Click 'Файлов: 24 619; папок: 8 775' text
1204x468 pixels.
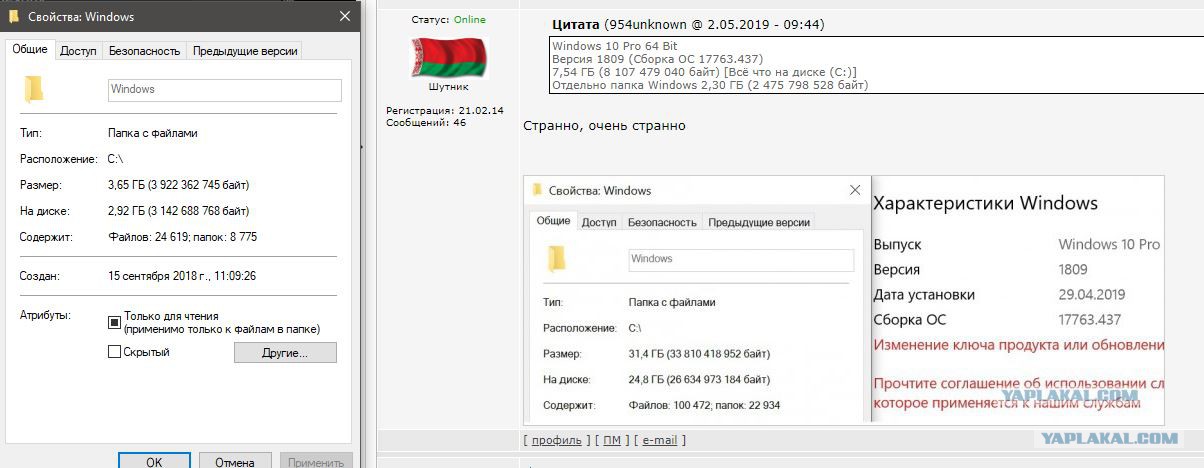(x=182, y=237)
